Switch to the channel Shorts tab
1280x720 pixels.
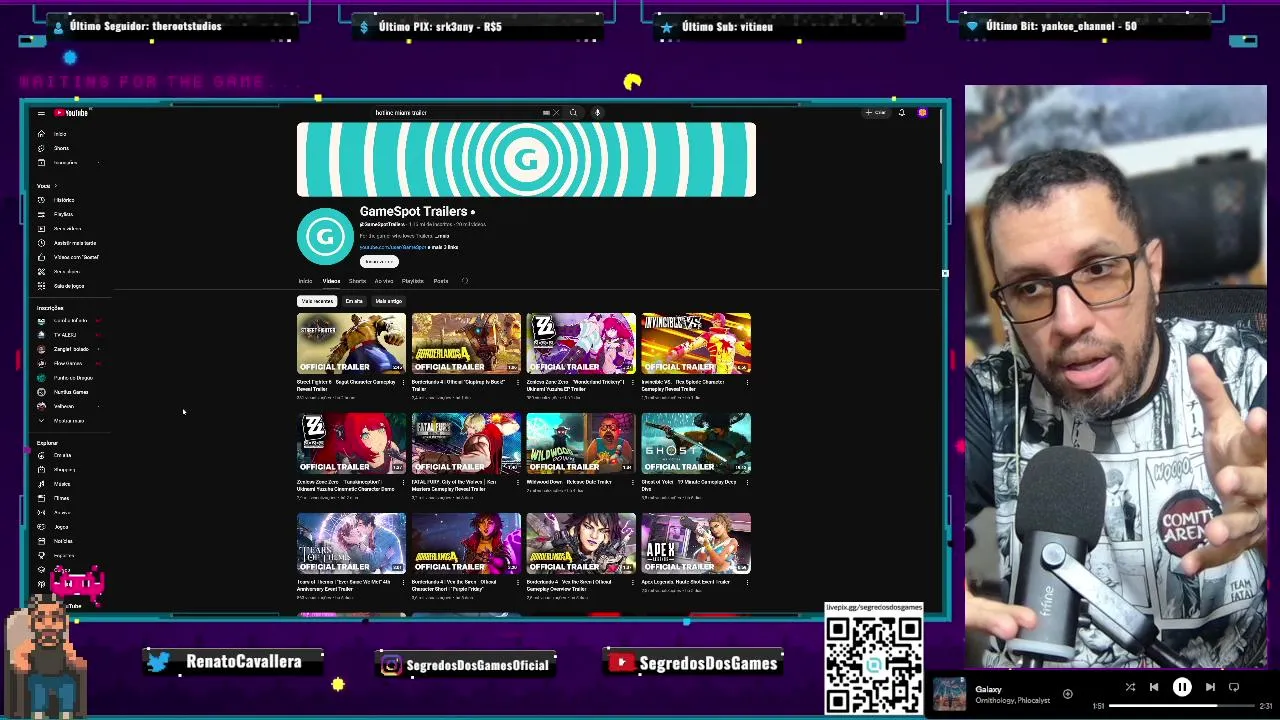(357, 281)
